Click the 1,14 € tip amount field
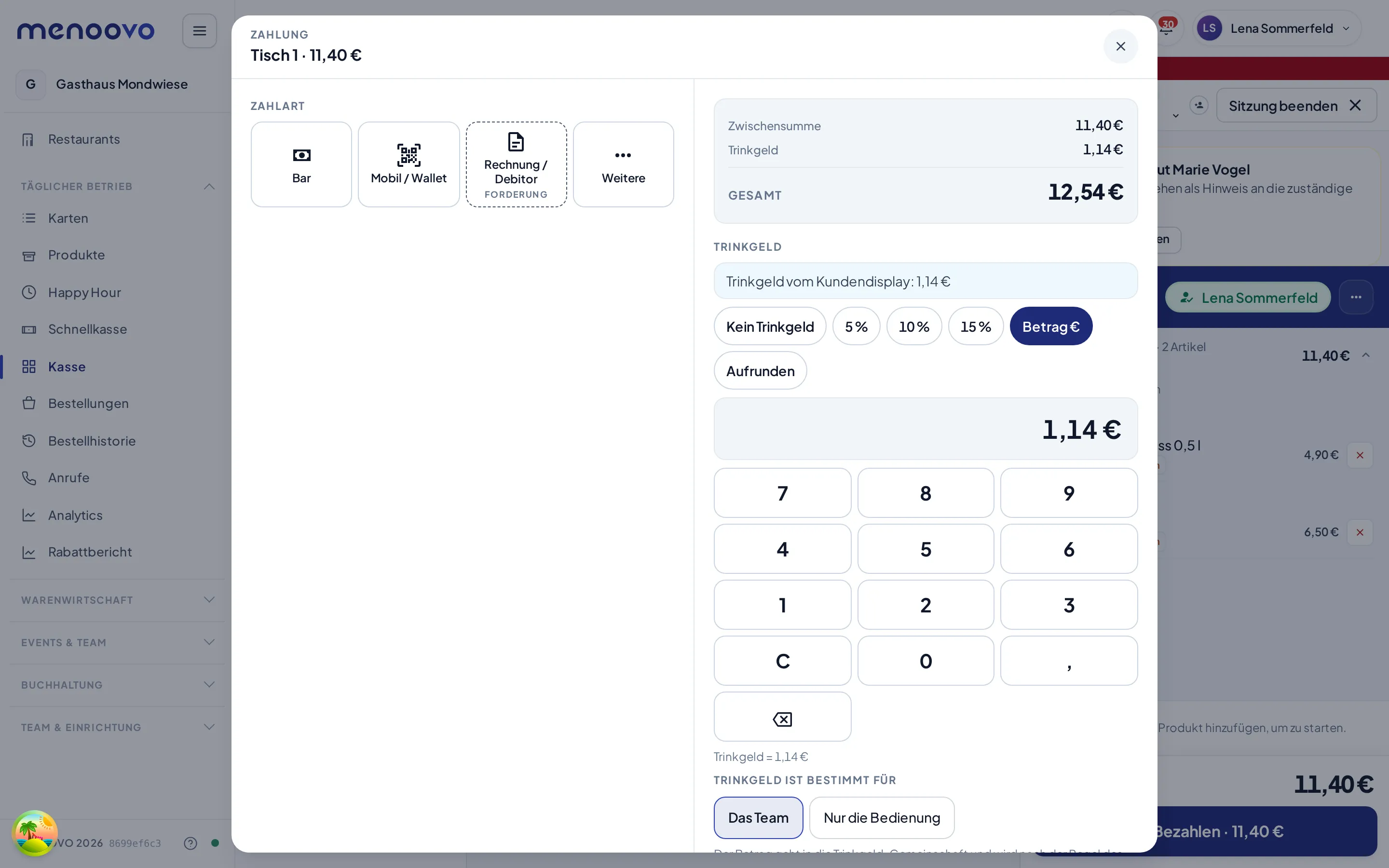 [x=925, y=429]
